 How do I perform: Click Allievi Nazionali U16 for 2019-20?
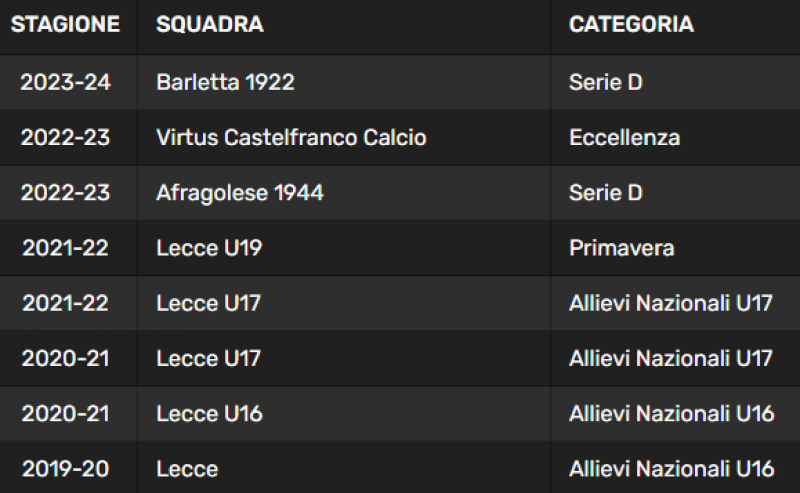pos(671,469)
